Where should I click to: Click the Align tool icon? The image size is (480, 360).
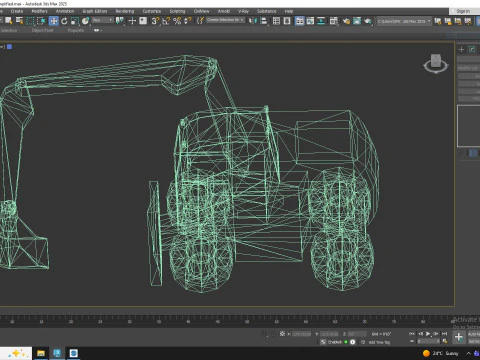tap(264, 21)
